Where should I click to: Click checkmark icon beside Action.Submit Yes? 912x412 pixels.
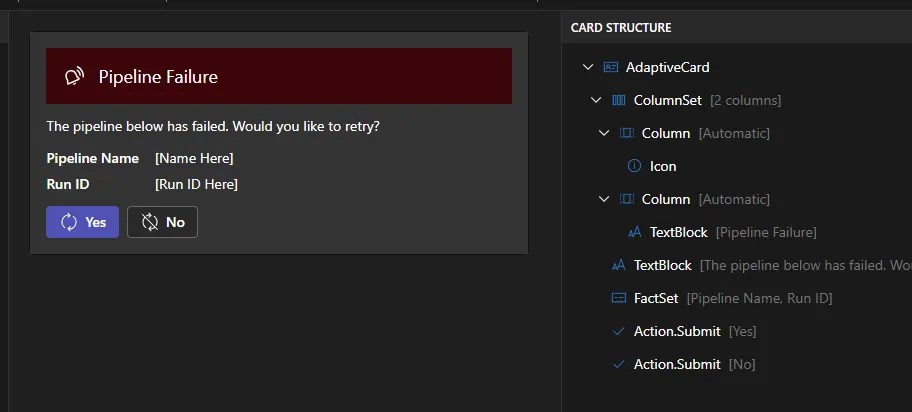click(619, 331)
